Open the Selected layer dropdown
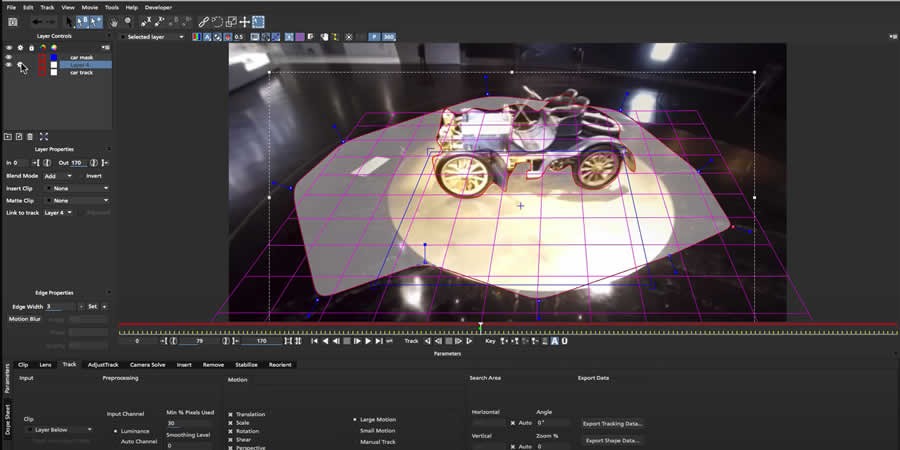Image resolution: width=900 pixels, height=450 pixels. (154, 37)
